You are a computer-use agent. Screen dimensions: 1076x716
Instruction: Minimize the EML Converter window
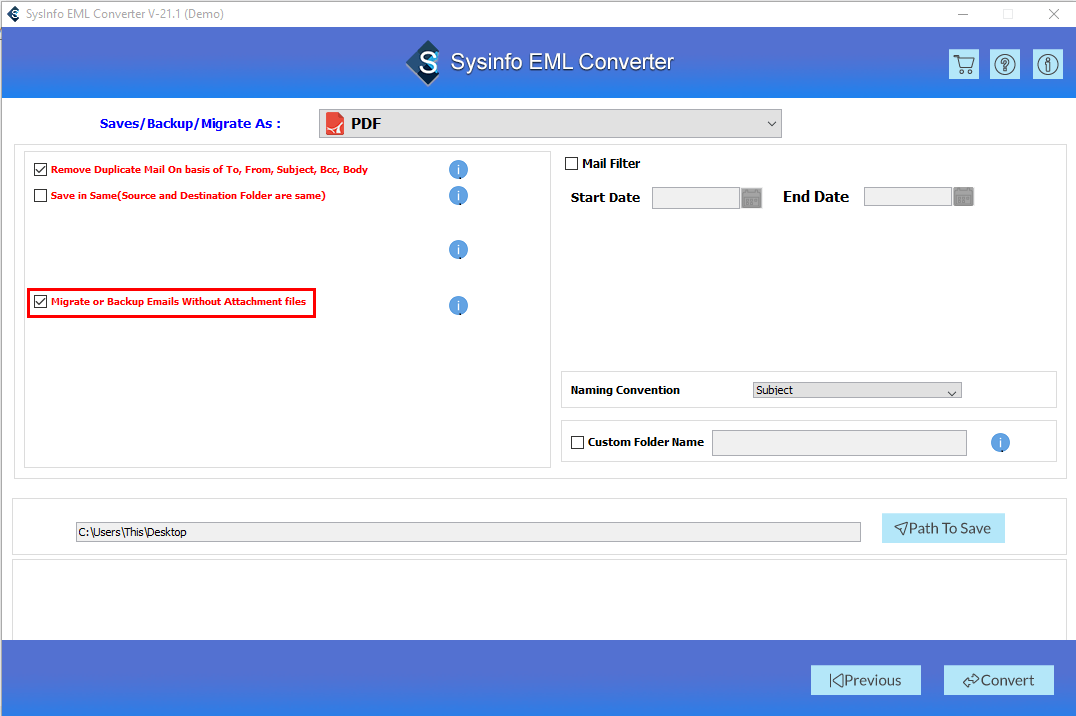click(963, 14)
